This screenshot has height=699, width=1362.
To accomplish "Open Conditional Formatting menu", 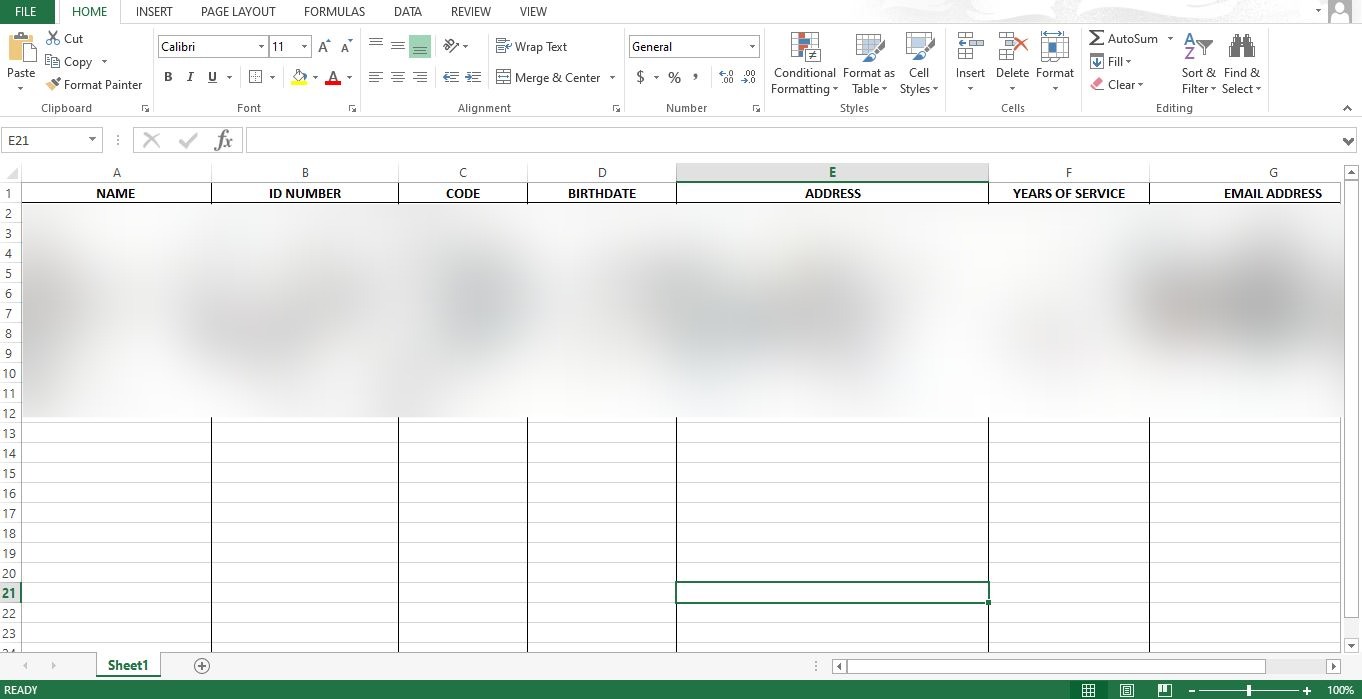I will point(805,64).
